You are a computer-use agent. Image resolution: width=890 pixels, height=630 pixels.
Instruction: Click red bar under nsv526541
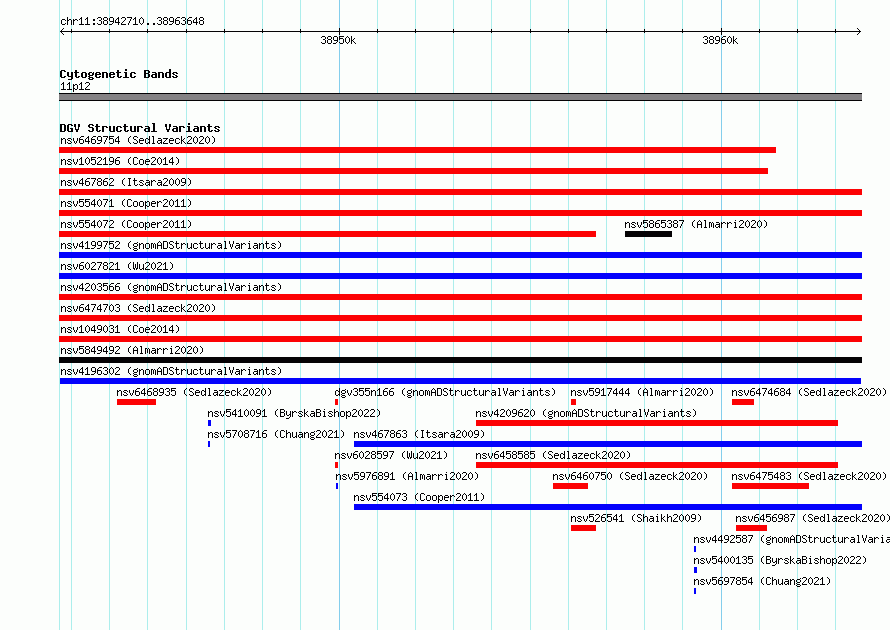583,528
